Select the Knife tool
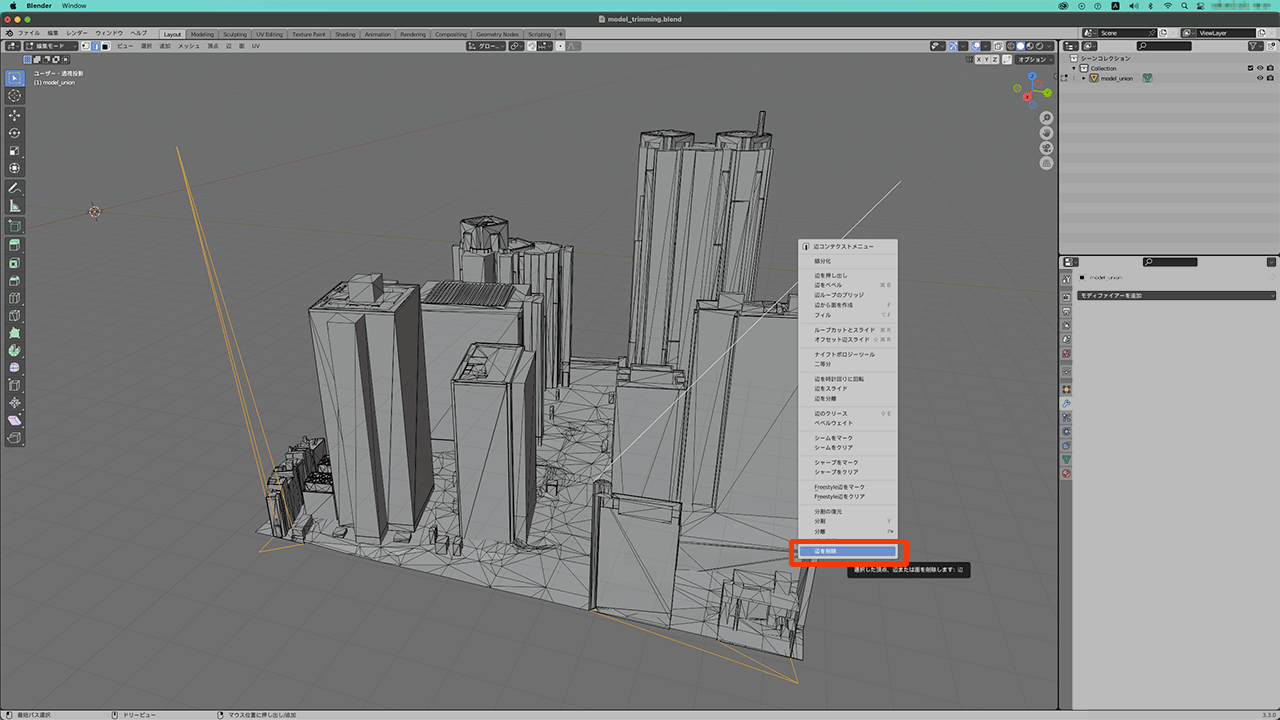 (15, 317)
